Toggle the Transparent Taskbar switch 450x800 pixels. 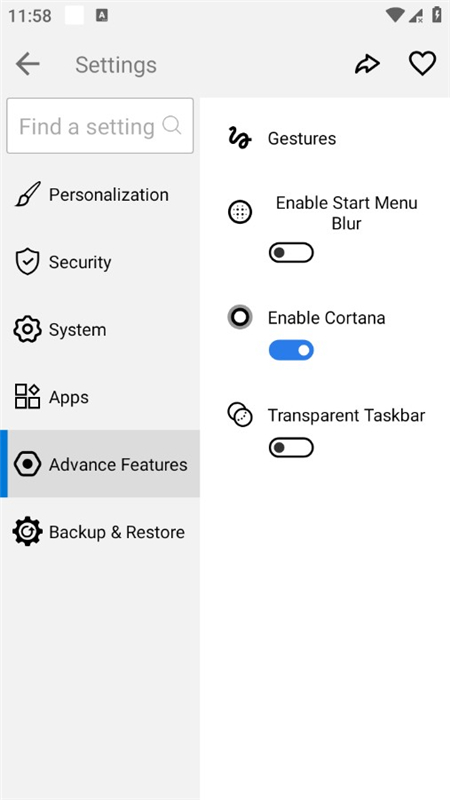click(291, 447)
